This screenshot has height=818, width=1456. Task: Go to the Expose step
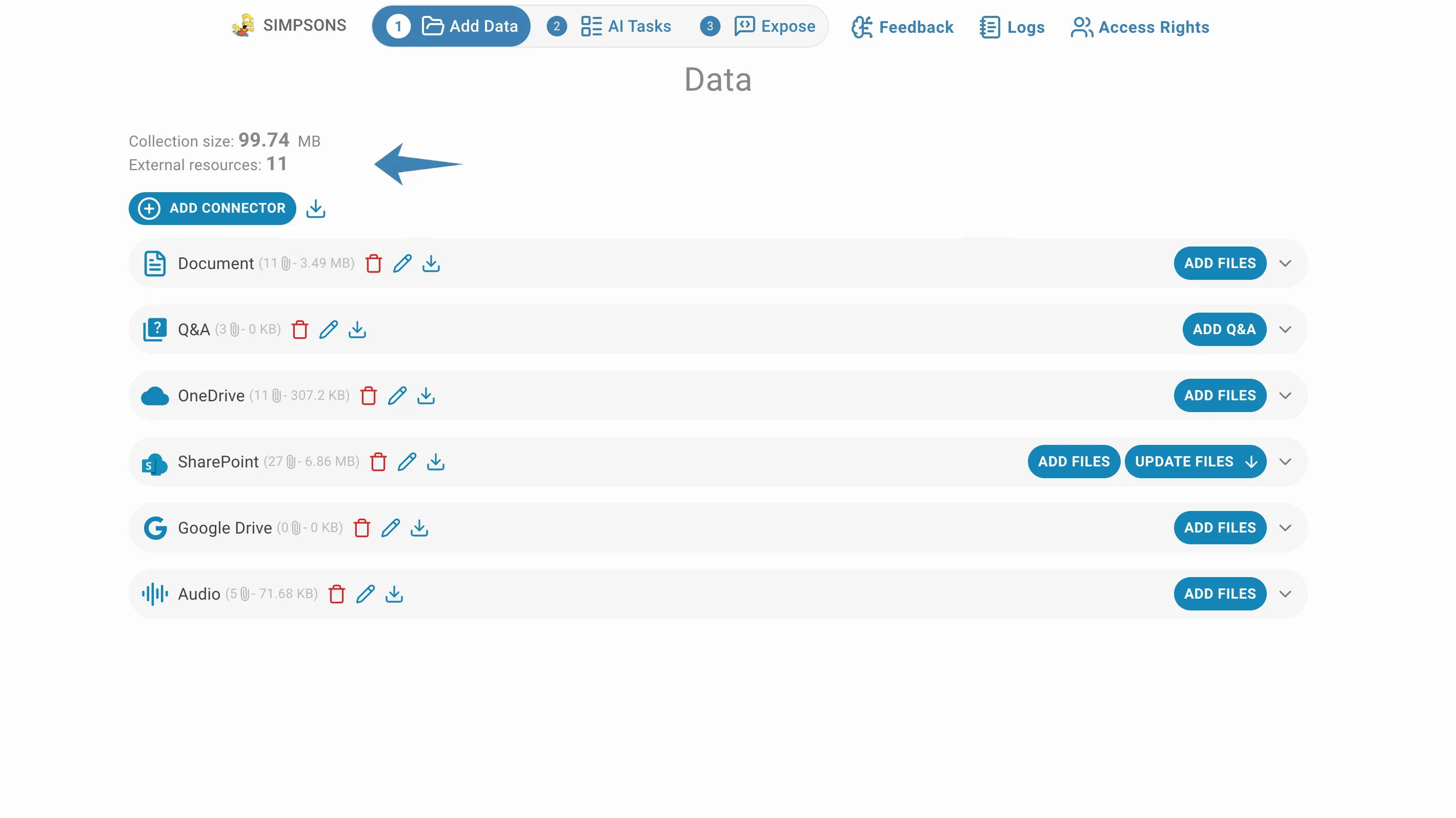tap(757, 26)
